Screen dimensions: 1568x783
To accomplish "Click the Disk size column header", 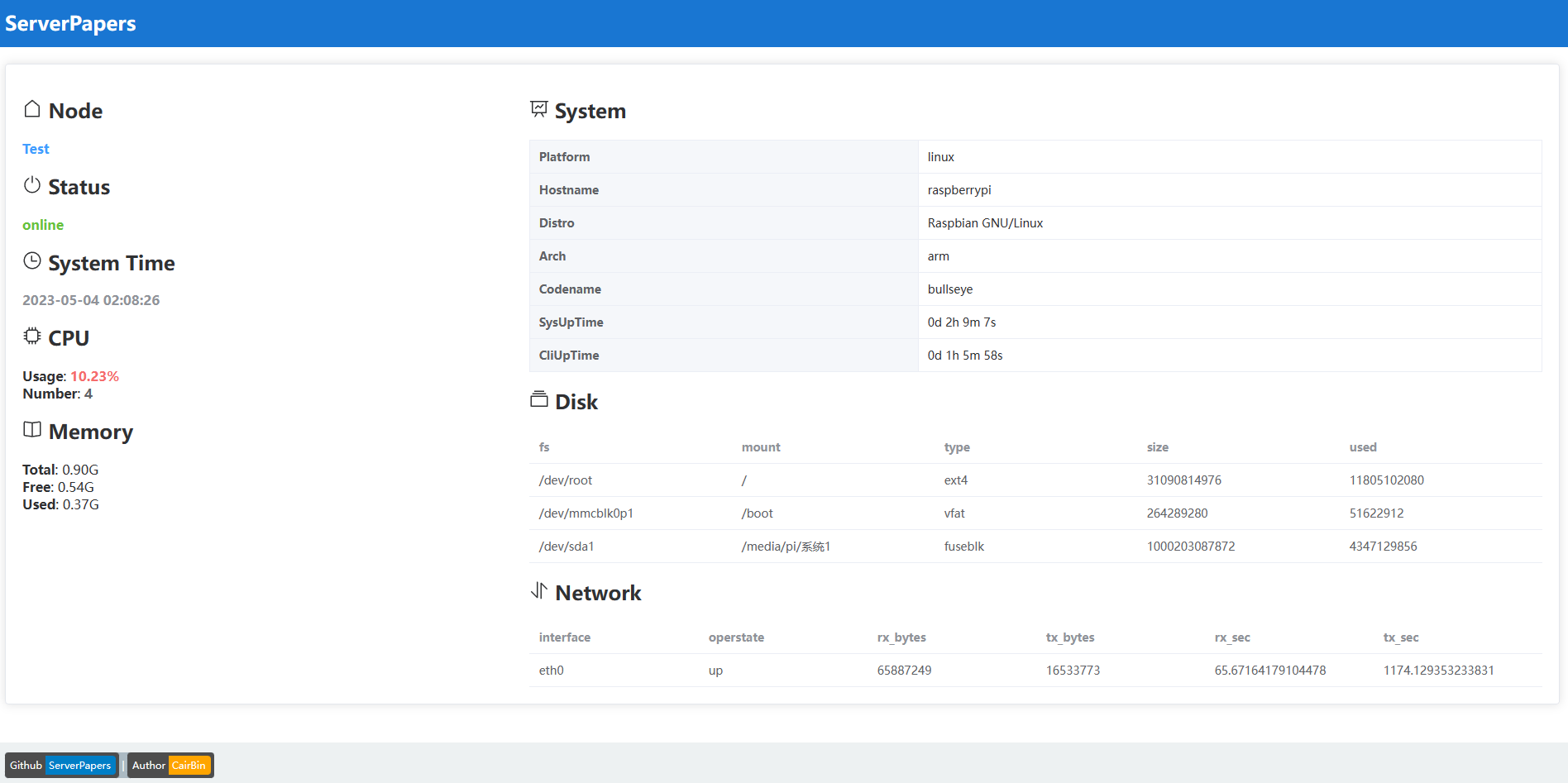I will 1158,447.
